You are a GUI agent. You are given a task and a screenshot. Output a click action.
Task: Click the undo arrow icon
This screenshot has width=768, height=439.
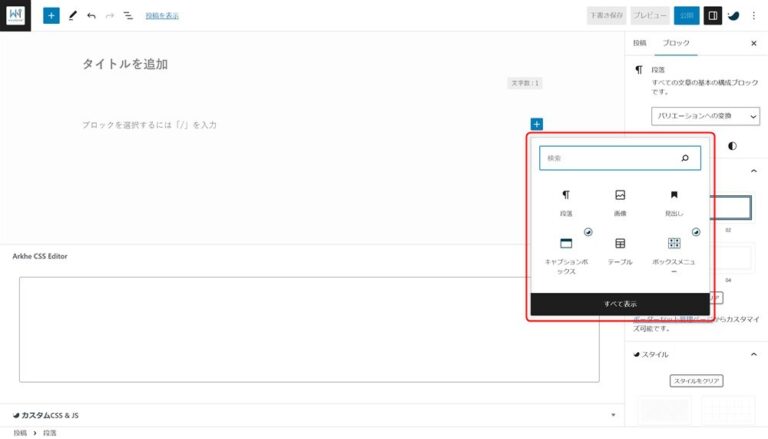91,16
